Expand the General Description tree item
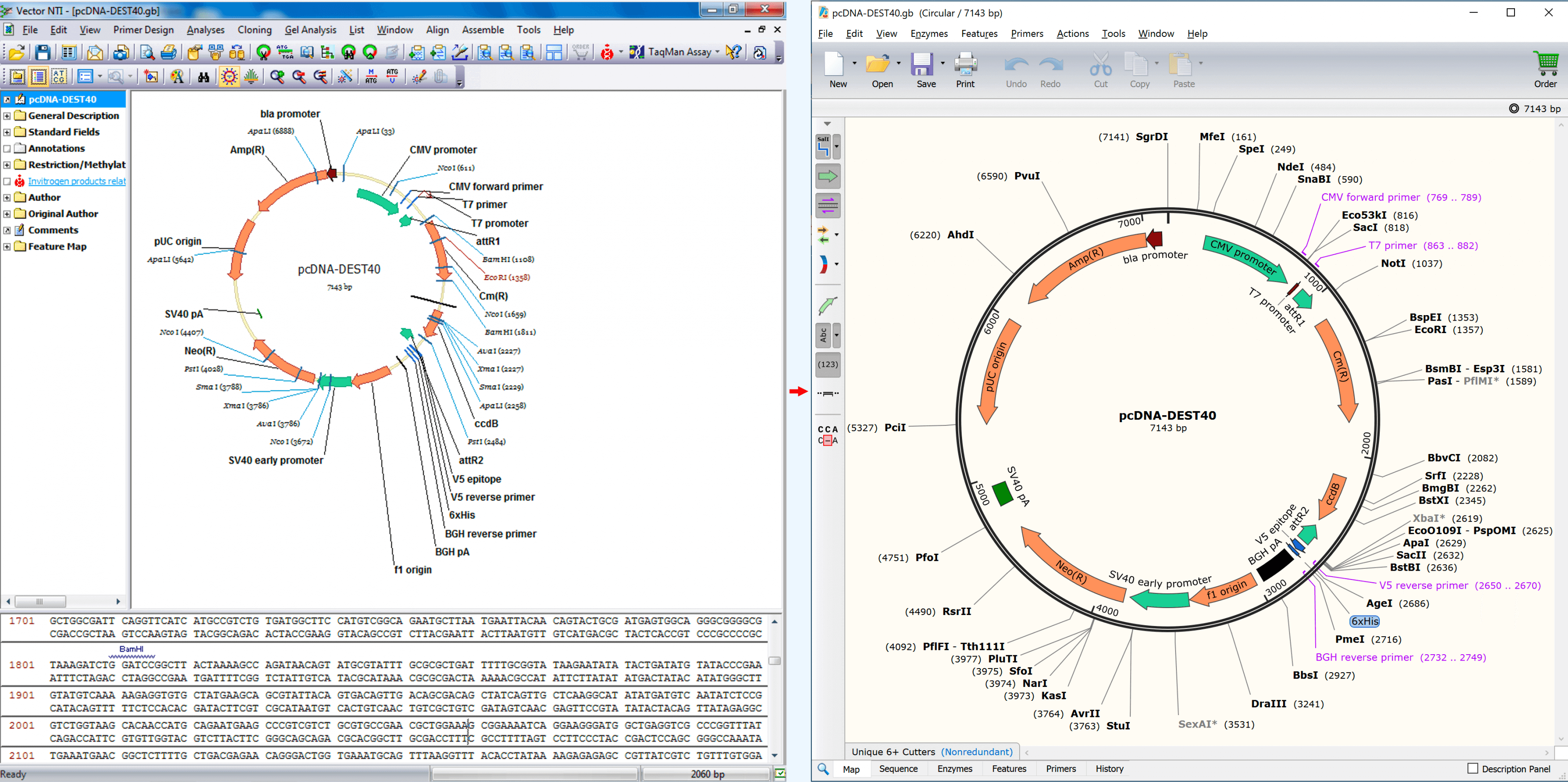The height and width of the screenshot is (782, 1568). tap(7, 115)
